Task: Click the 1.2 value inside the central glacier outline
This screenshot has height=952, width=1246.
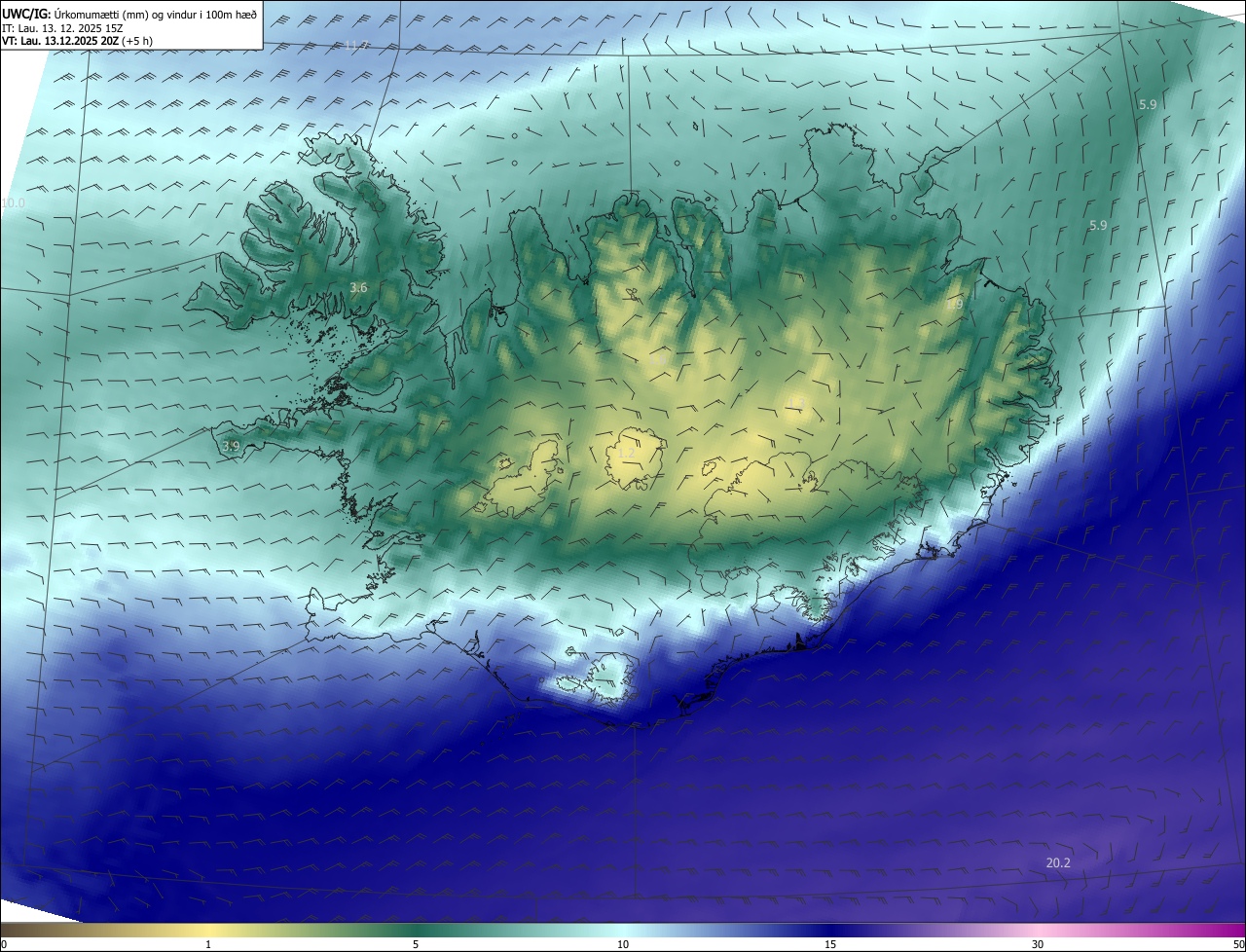Action: coord(626,453)
